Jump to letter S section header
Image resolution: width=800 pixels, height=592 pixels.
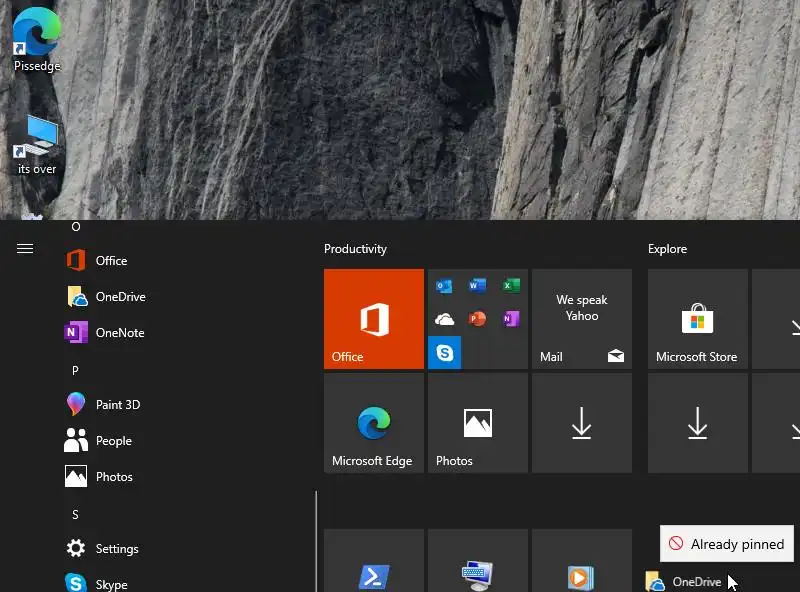point(76,514)
